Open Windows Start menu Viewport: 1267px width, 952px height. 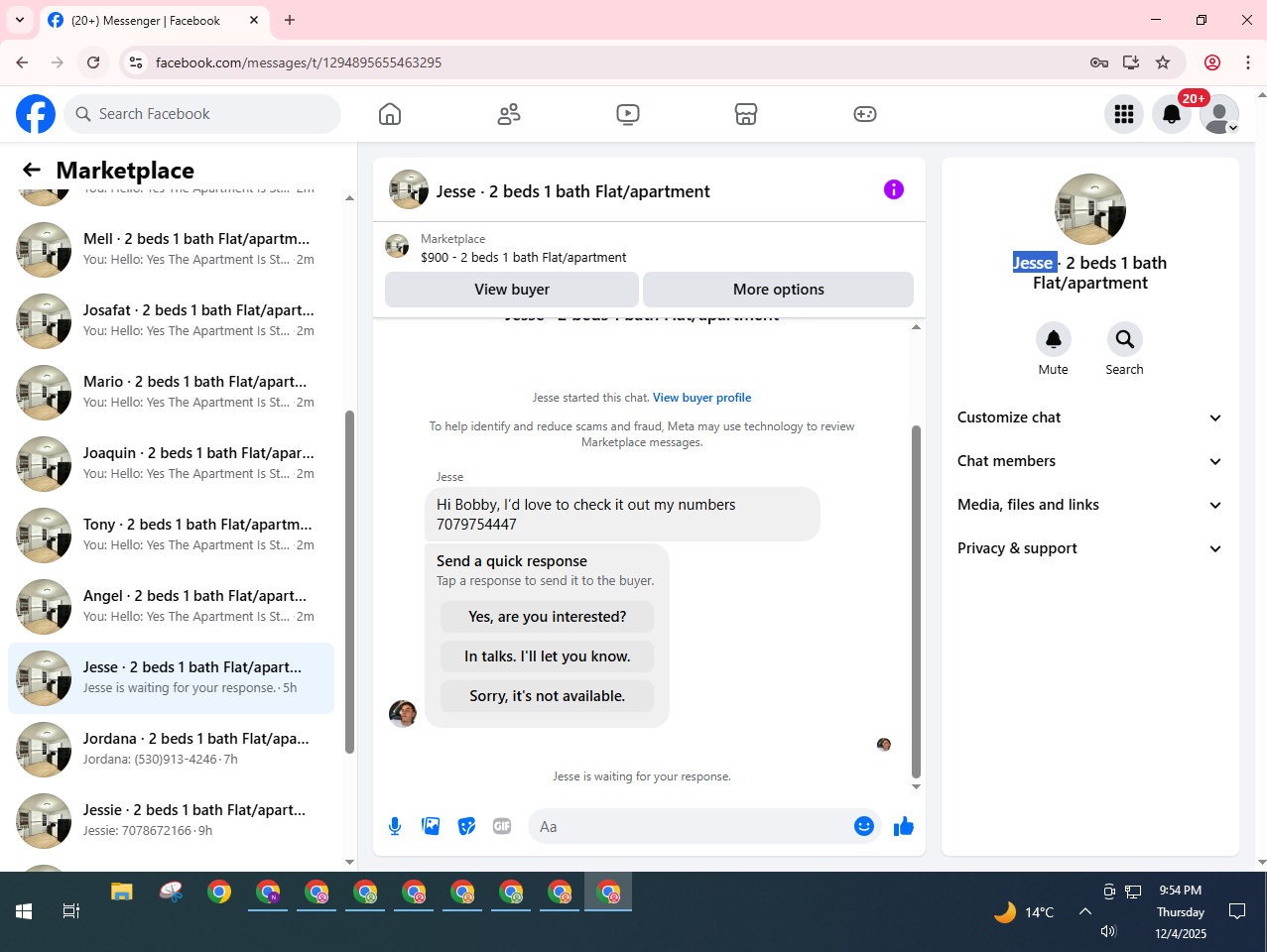point(24,911)
